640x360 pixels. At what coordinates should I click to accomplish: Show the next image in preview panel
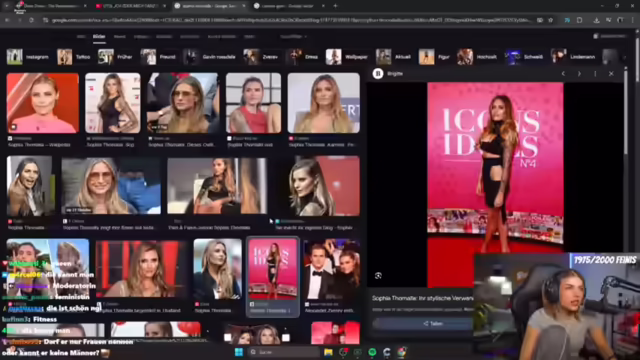[x=579, y=74]
